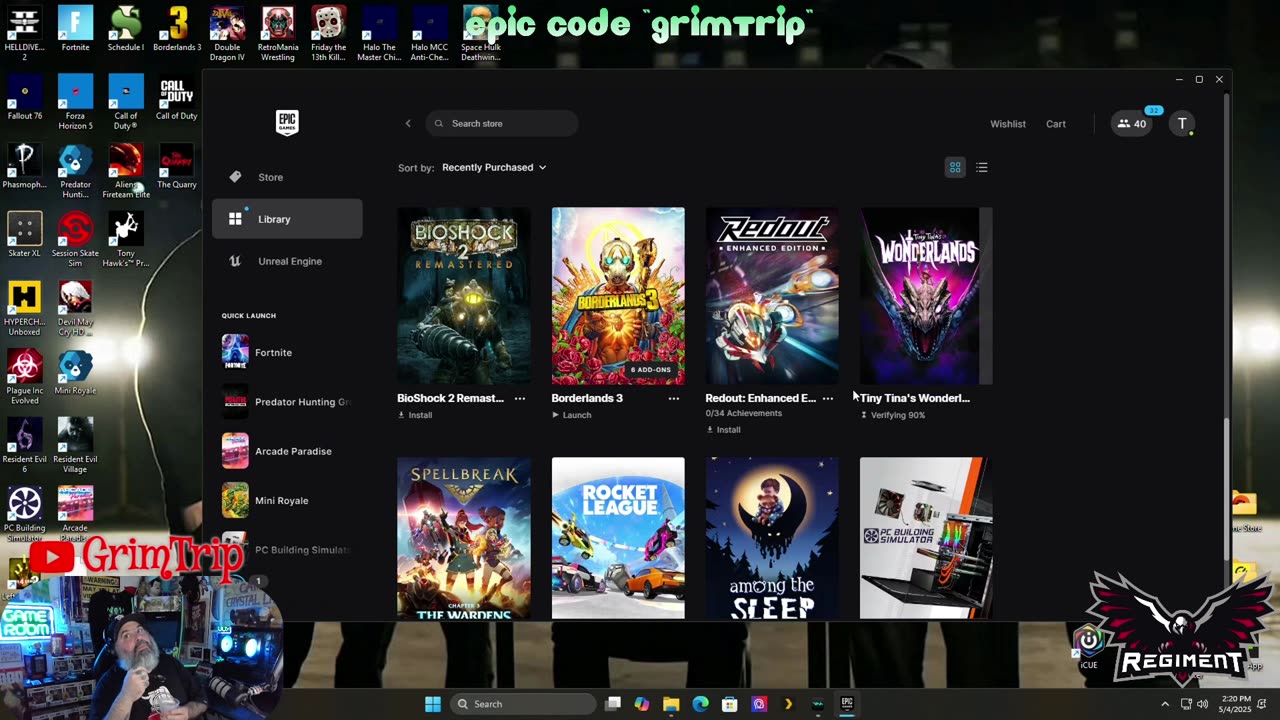Install Redout Enhanced Edition
1280x720 pixels.
pyautogui.click(x=723, y=430)
